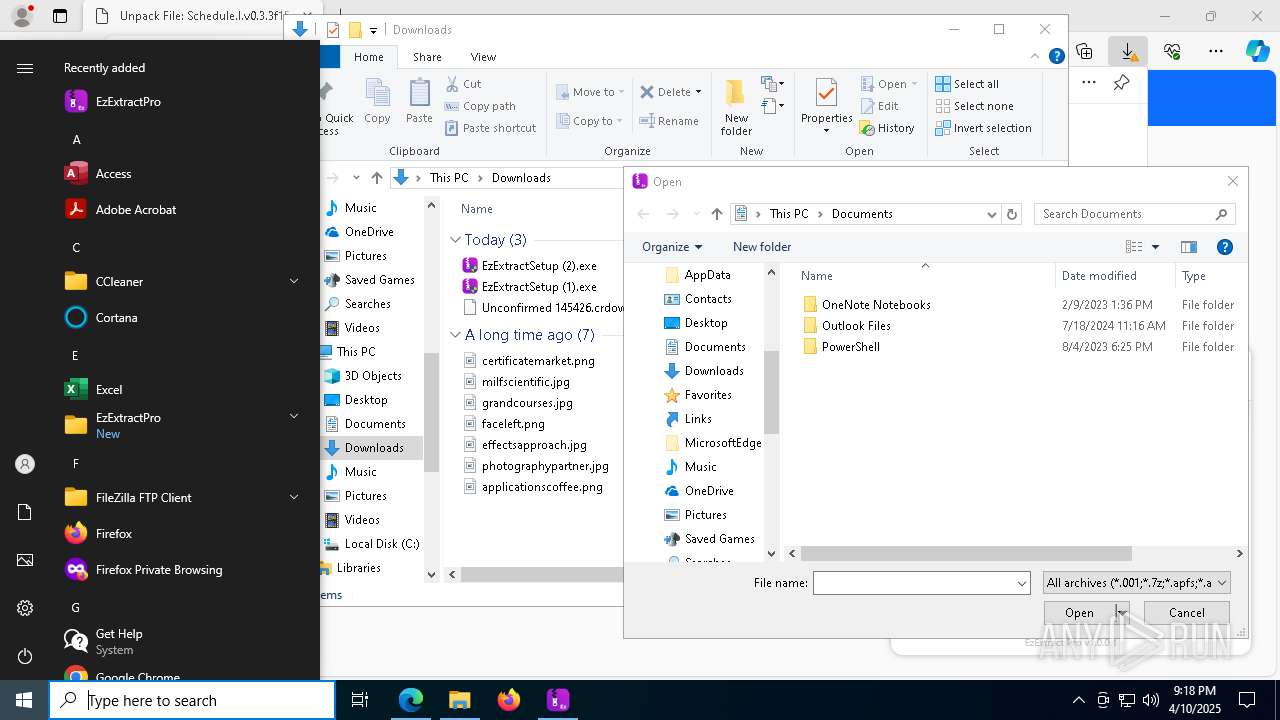
Task: Open File Explorer from taskbar
Action: tap(459, 700)
